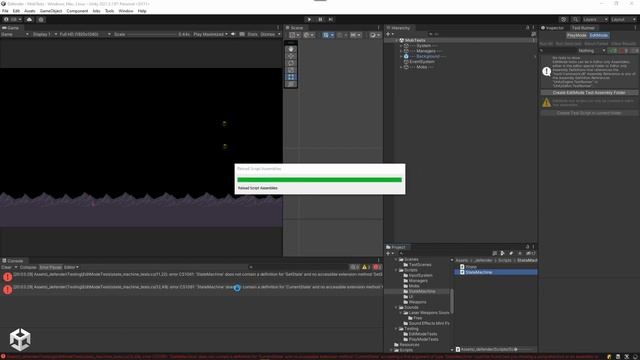This screenshot has height=360, width=640.
Task: Pause the game with the Pause button
Action: pos(320,19)
